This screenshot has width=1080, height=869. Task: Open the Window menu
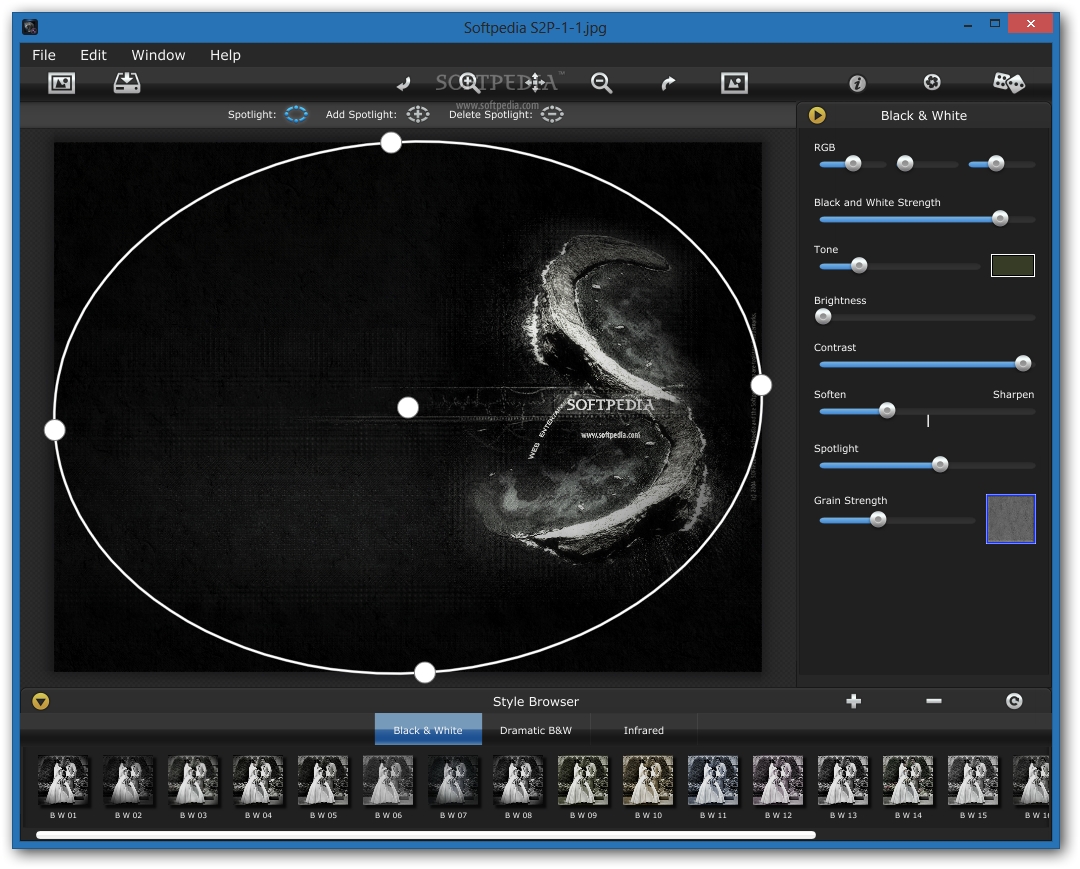158,55
